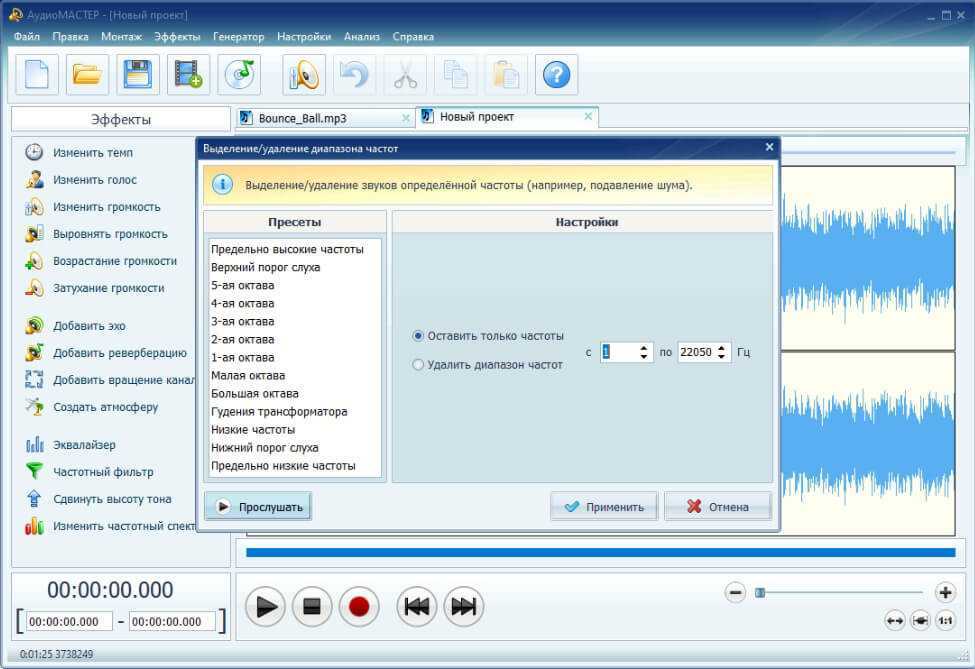The height and width of the screenshot is (669, 975).
Task: Open file using the folder icon
Action: 87,75
